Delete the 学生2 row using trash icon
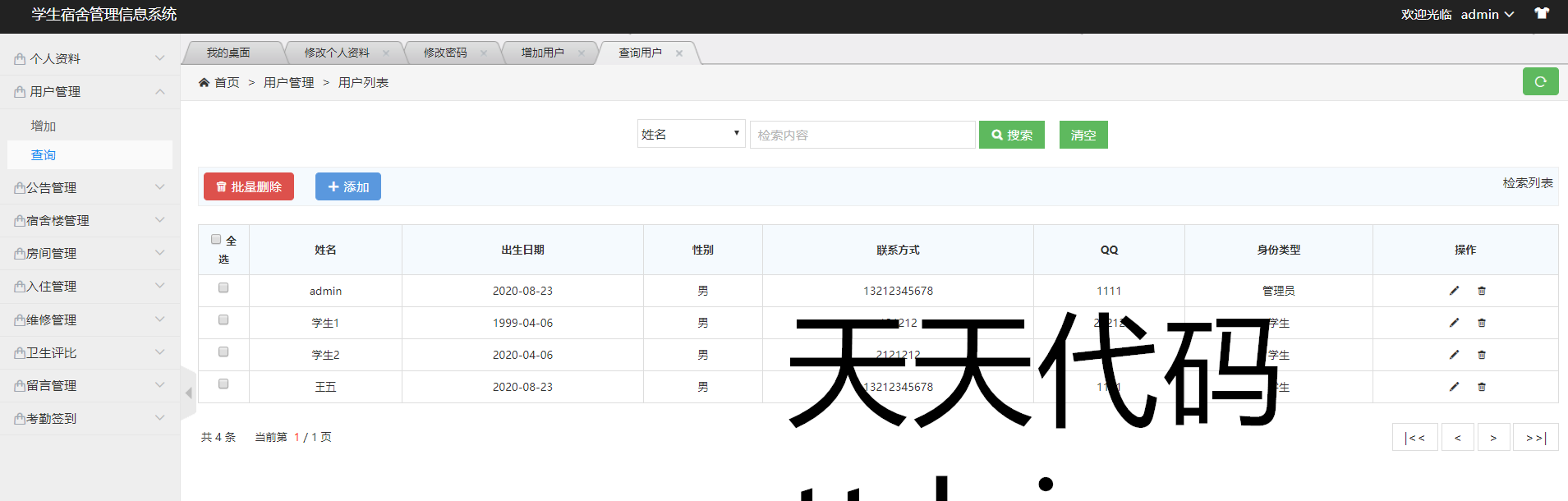The image size is (1568, 501). click(x=1482, y=355)
